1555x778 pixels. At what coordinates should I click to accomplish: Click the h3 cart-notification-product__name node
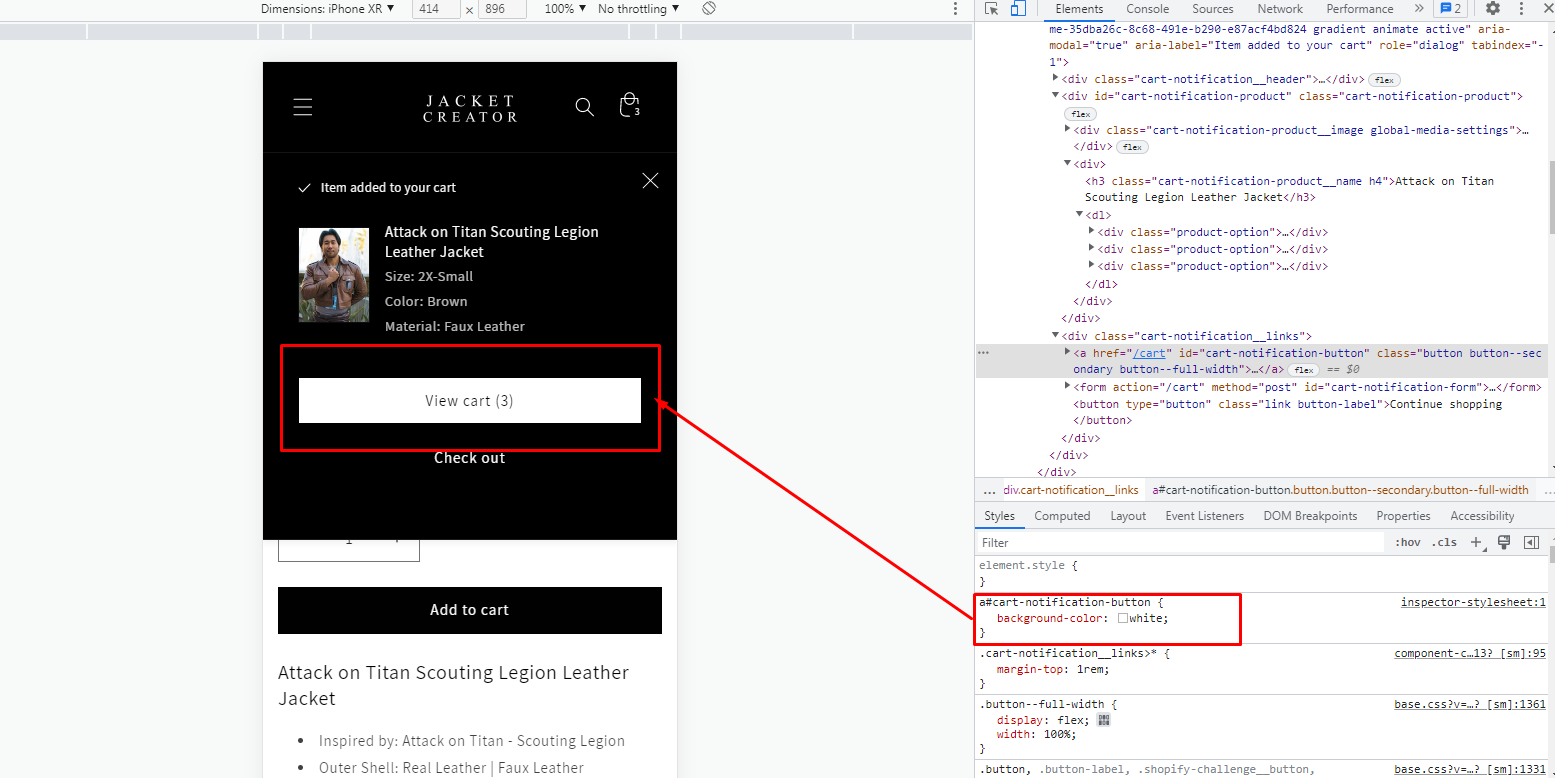(1289, 189)
